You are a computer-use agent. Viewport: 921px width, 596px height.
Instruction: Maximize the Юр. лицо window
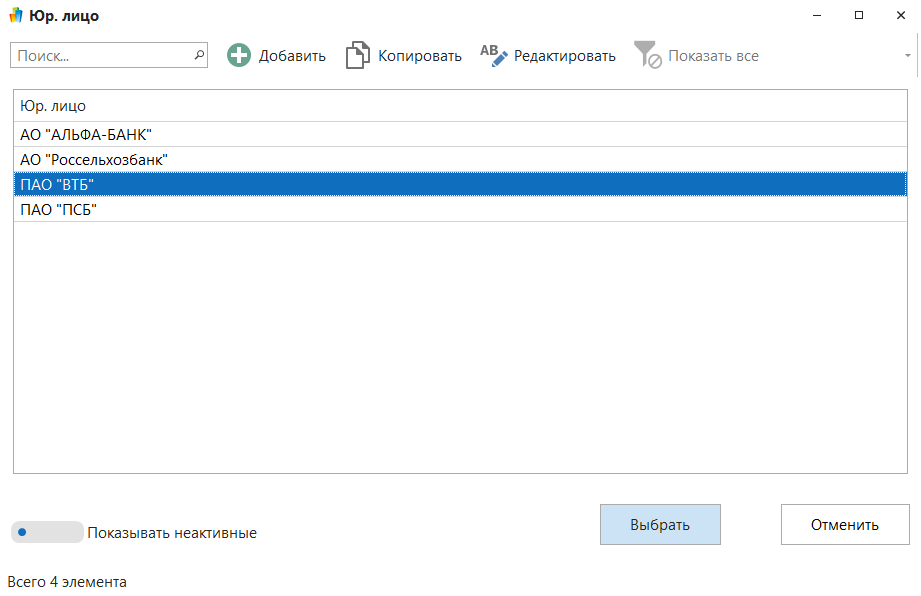(x=858, y=16)
